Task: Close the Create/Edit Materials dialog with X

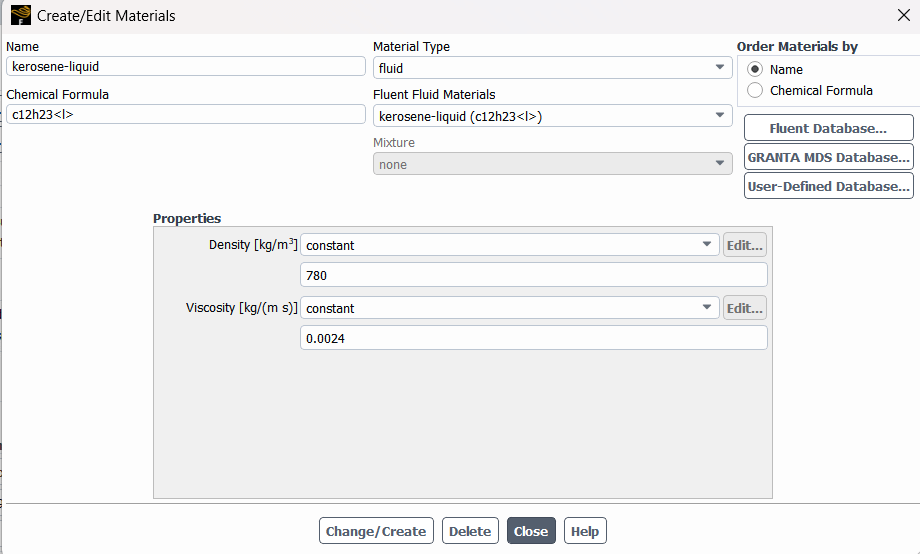Action: [x=904, y=15]
